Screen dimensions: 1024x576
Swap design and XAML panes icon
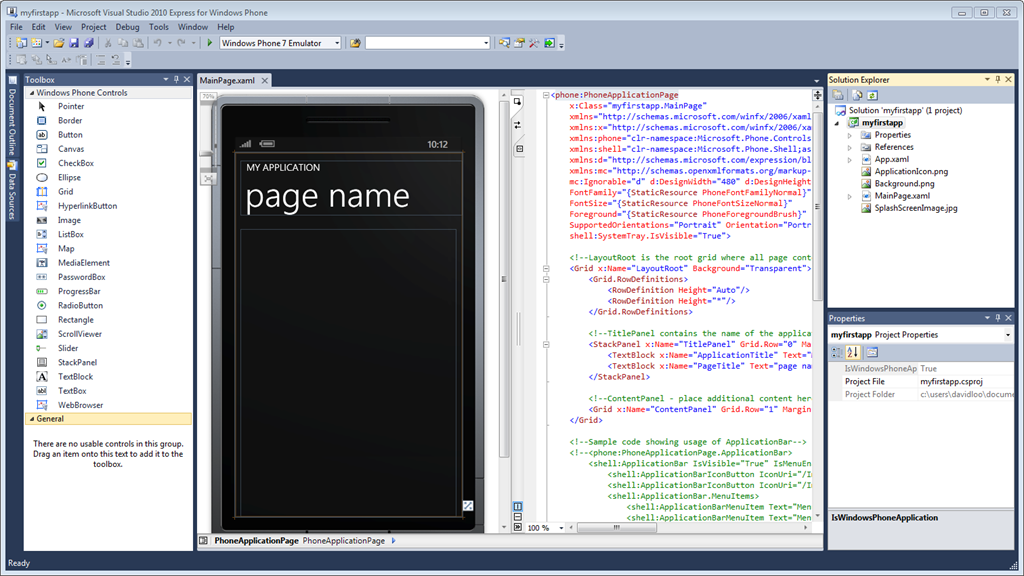[x=517, y=125]
